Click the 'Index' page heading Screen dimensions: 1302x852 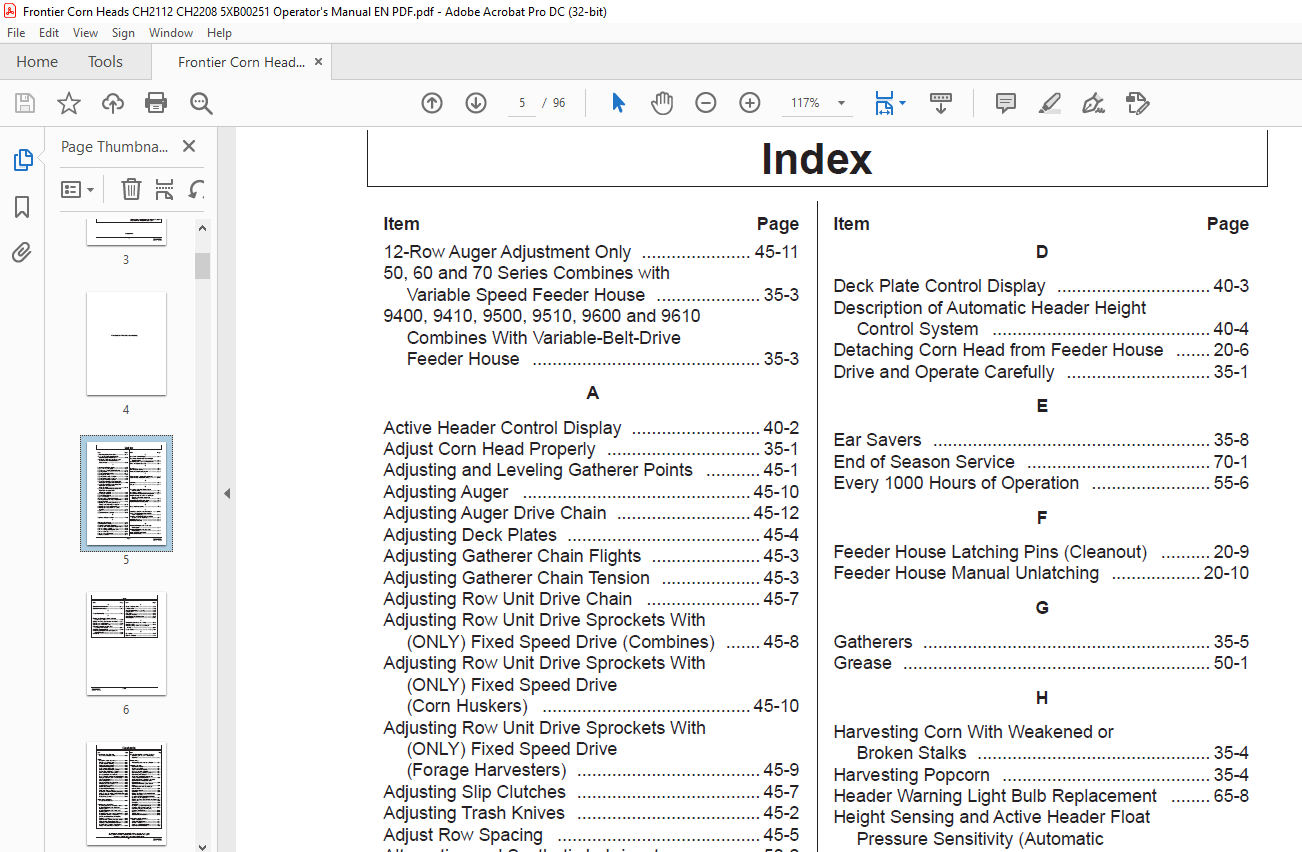(x=816, y=159)
